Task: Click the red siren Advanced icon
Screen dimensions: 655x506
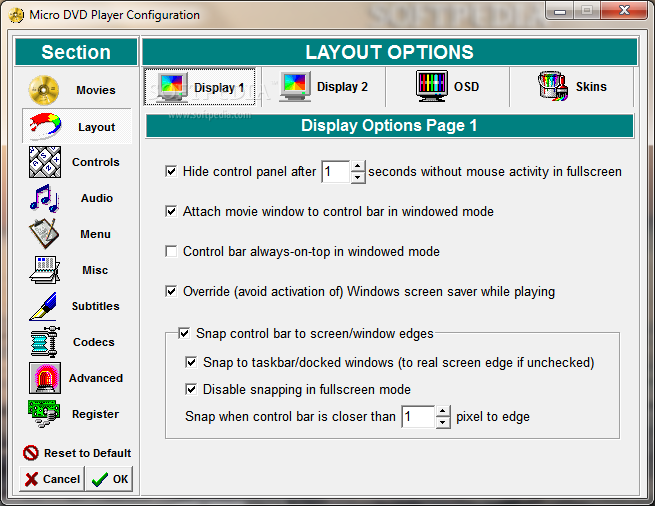Action: click(45, 378)
